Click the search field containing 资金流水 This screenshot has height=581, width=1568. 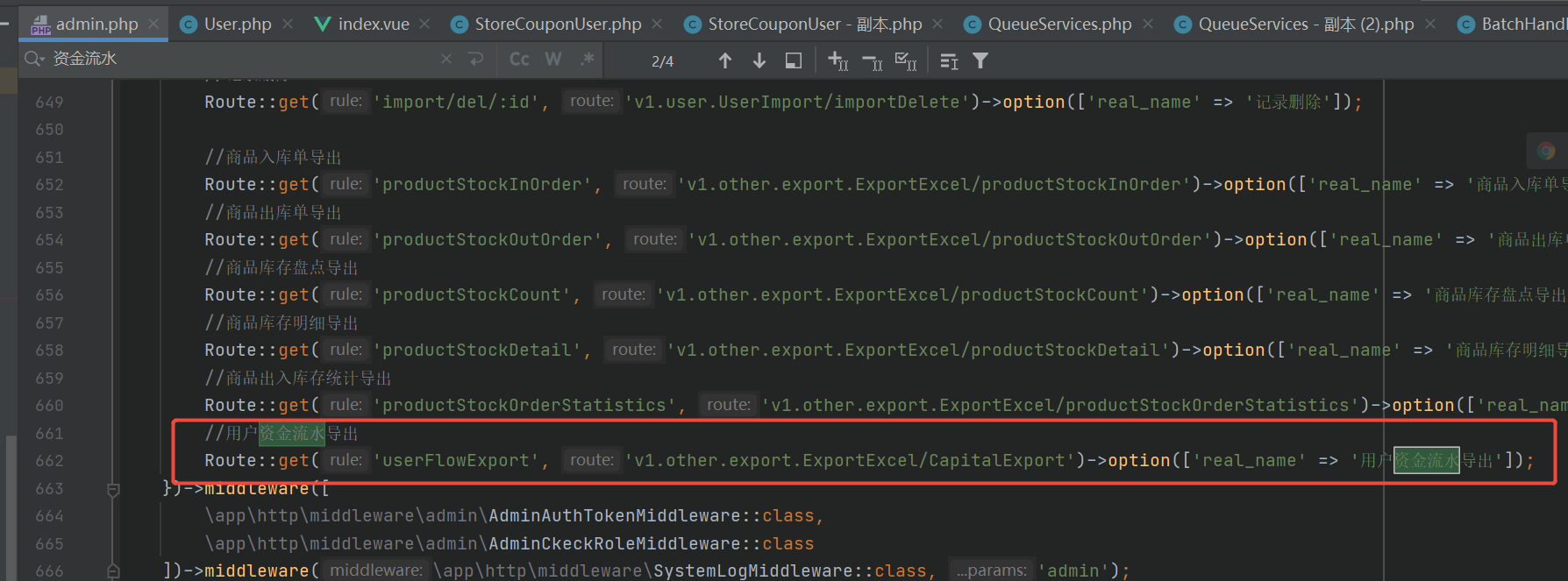pos(237,59)
